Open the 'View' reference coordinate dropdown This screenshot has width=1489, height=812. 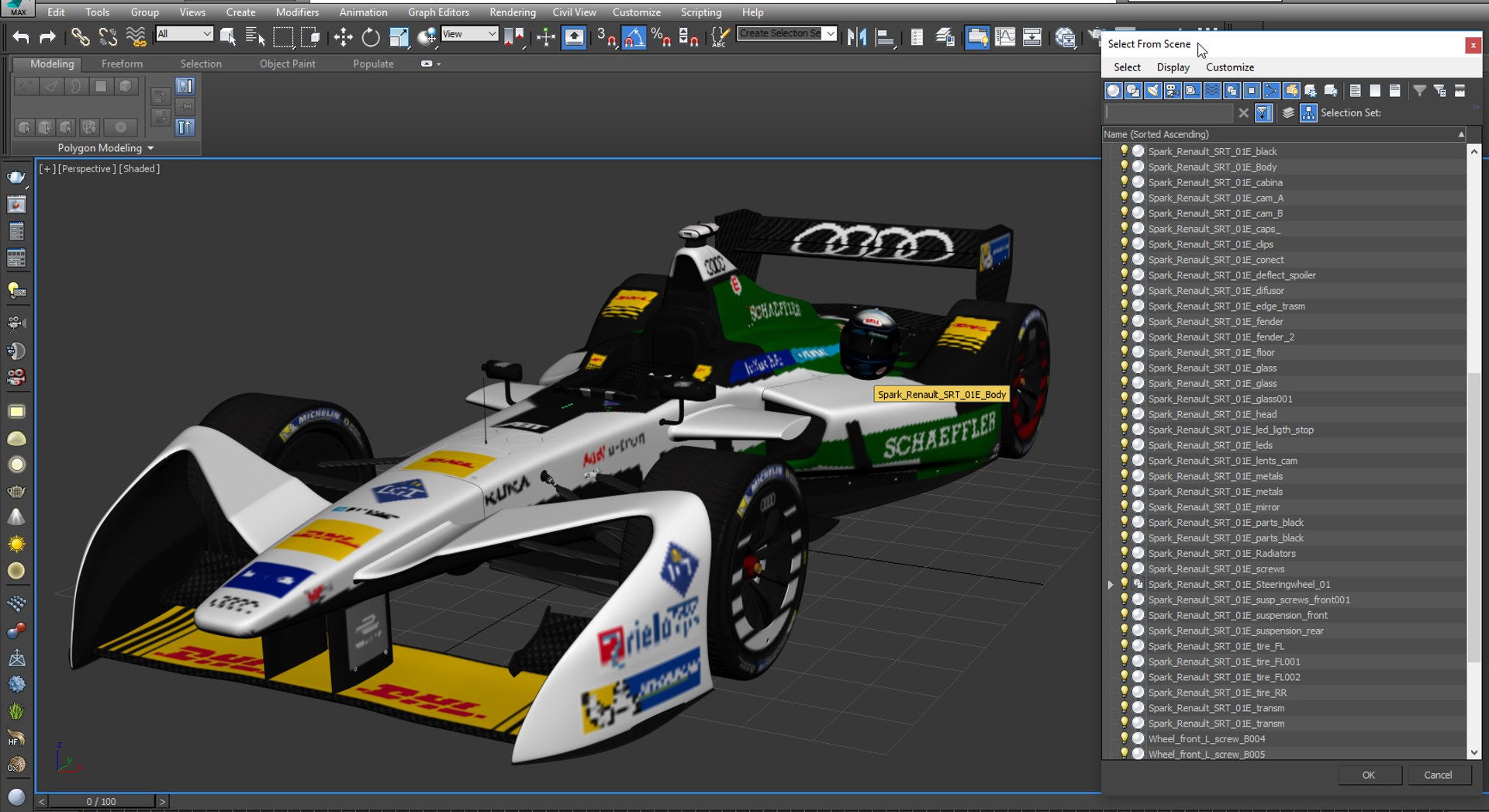[469, 34]
